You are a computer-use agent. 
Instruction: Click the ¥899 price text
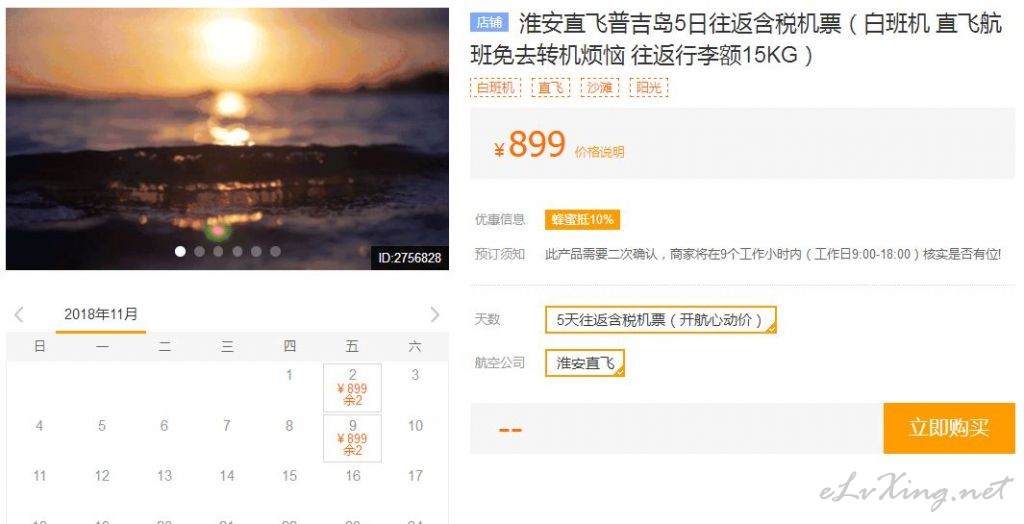click(530, 145)
